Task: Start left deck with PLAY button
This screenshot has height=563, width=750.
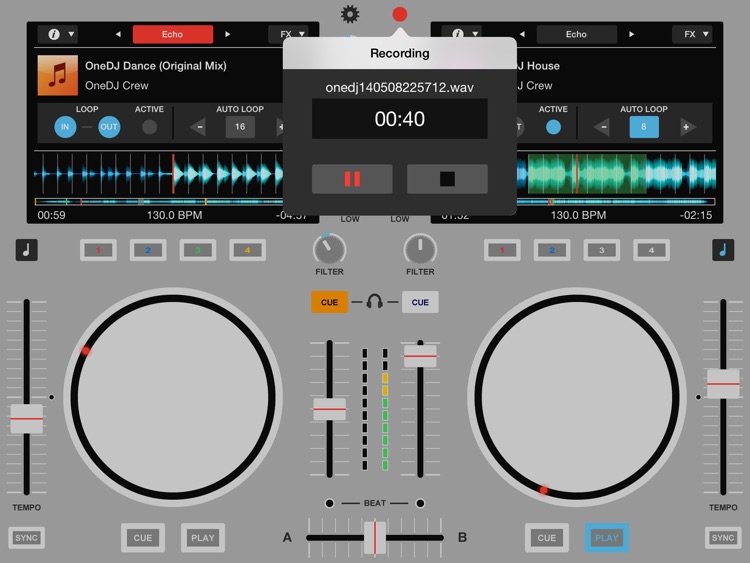Action: coord(203,538)
